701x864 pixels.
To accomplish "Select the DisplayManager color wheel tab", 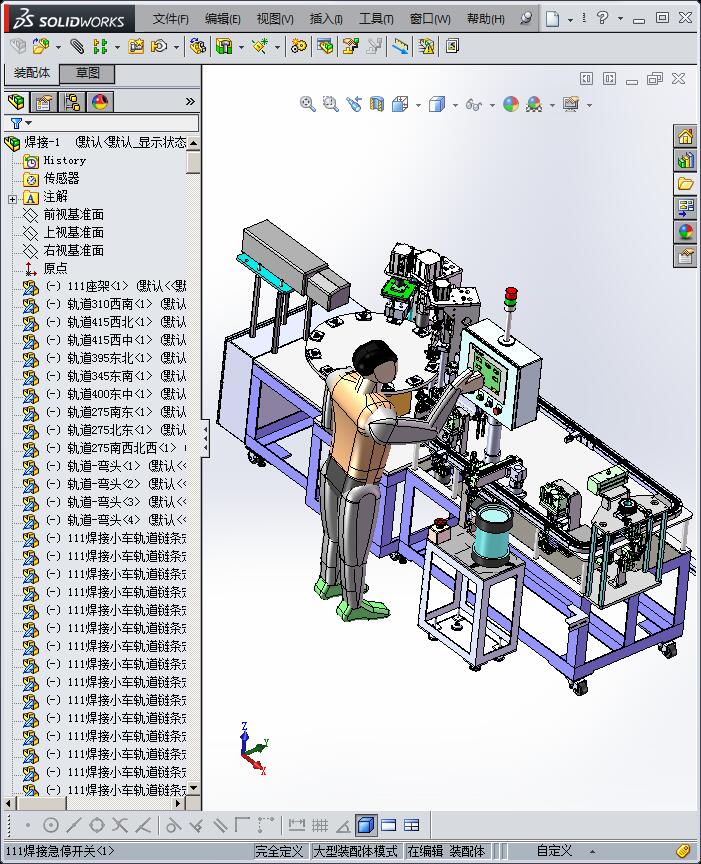I will pyautogui.click(x=100, y=102).
